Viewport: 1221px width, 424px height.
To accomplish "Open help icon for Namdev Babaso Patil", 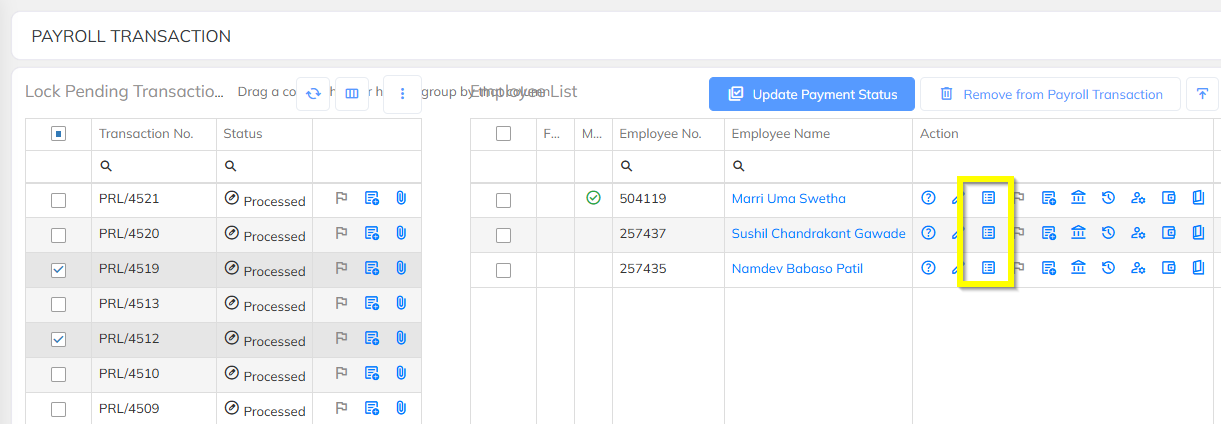I will [928, 268].
